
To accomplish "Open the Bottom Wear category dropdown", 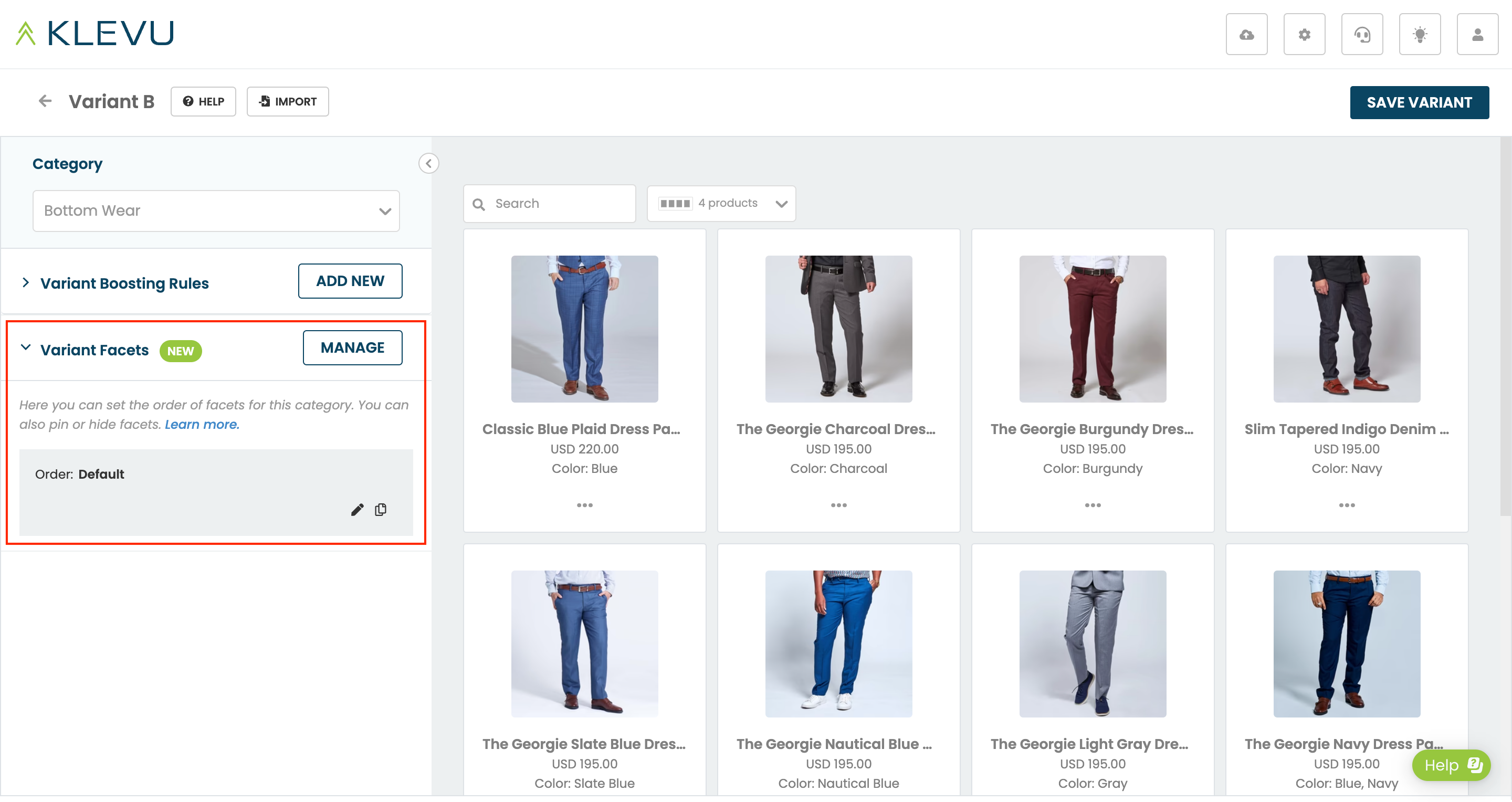I will (x=216, y=210).
